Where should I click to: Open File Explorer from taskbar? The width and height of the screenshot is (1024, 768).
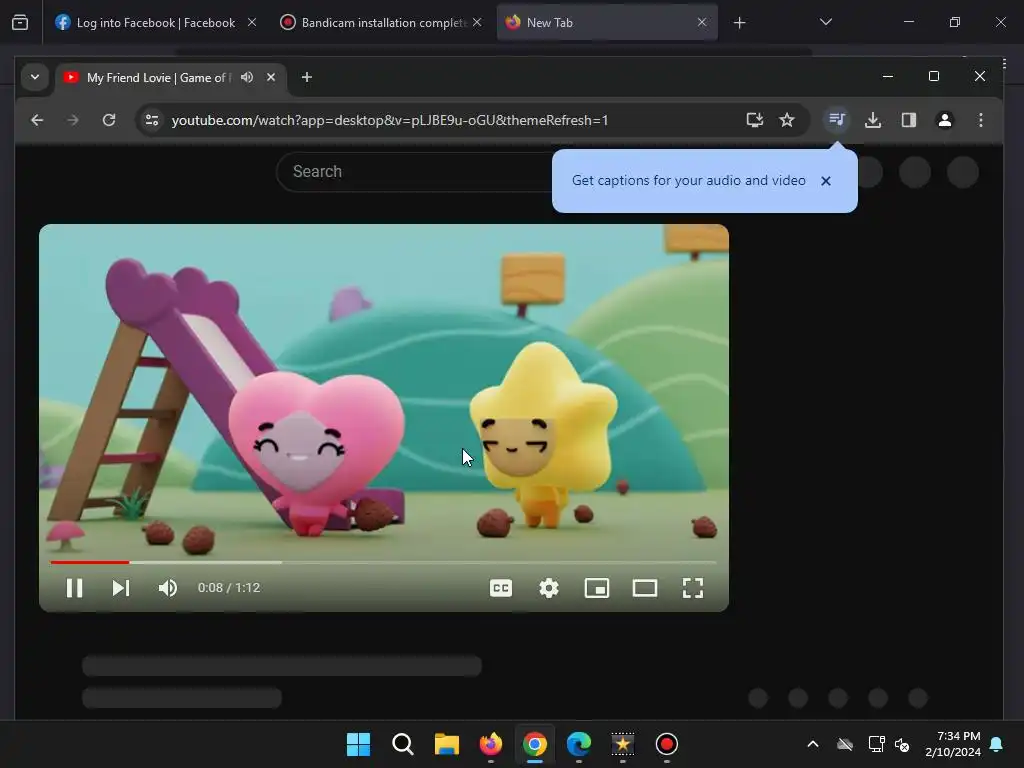click(x=447, y=744)
